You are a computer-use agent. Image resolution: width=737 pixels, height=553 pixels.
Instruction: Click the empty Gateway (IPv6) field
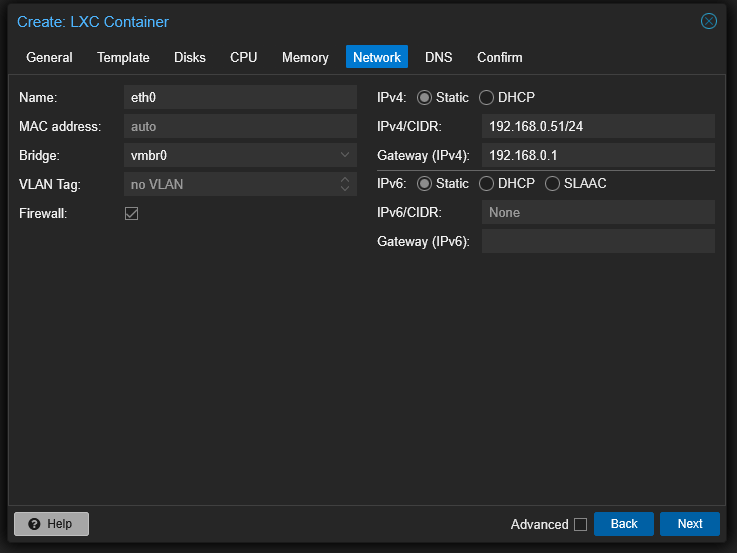598,241
